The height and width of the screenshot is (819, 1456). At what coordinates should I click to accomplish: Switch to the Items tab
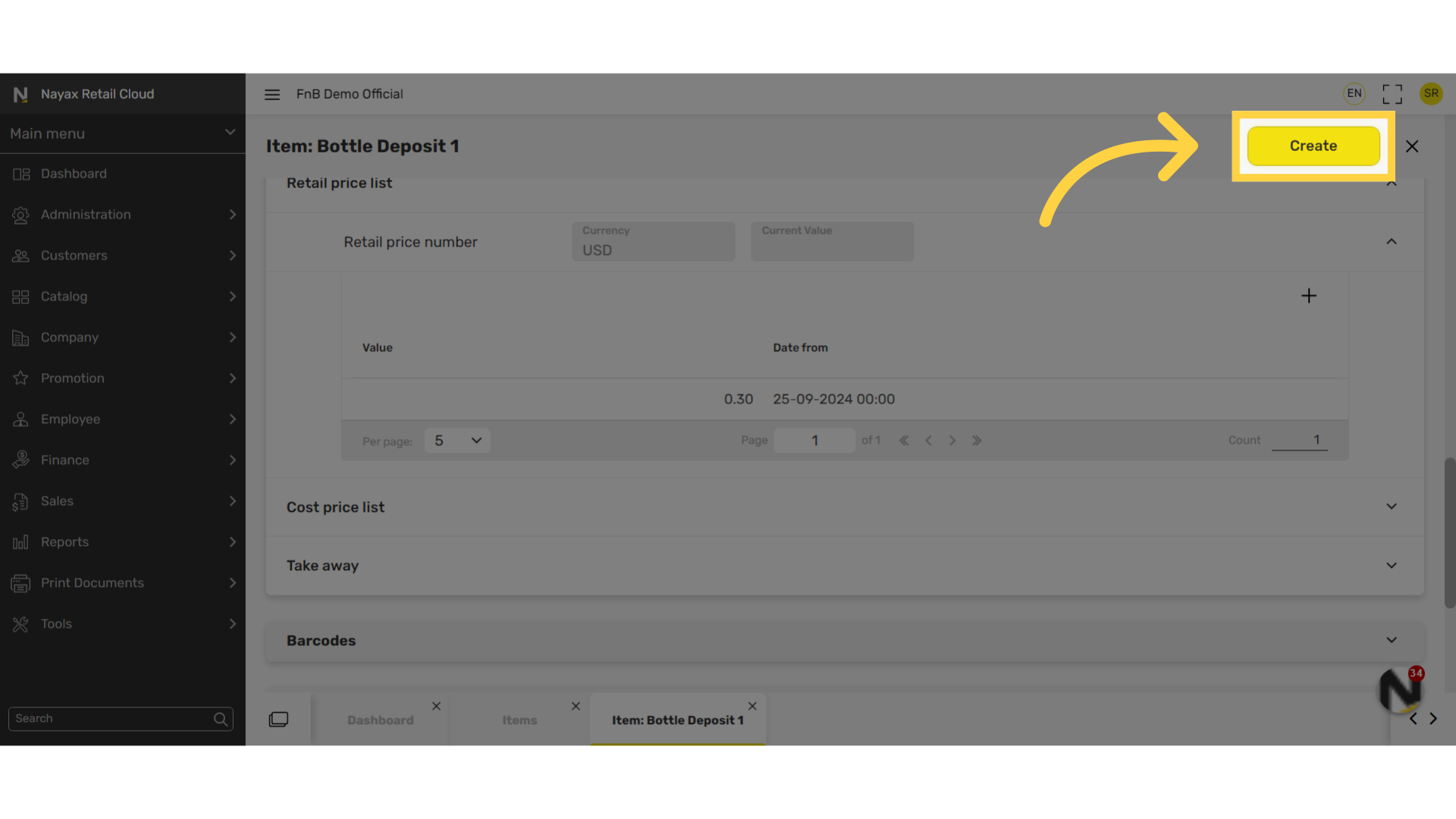(519, 720)
